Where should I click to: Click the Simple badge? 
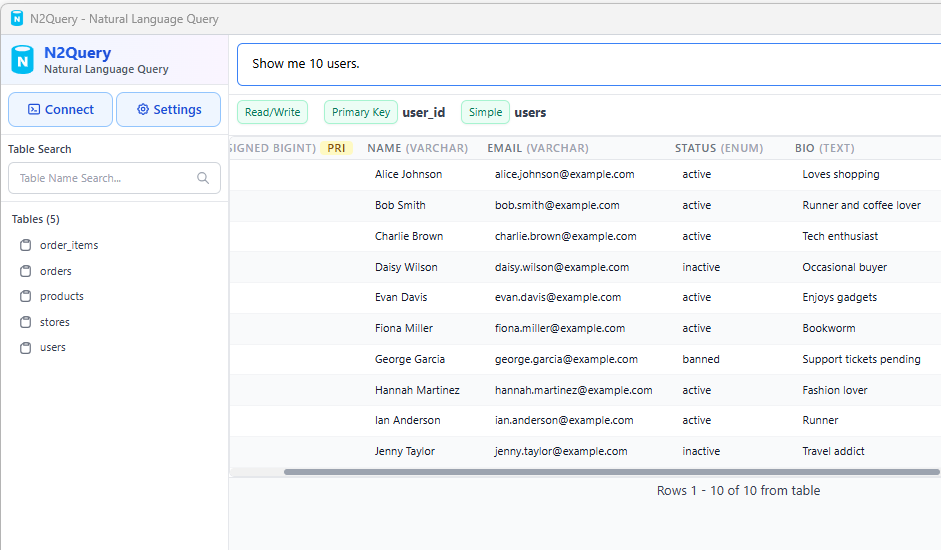(486, 112)
